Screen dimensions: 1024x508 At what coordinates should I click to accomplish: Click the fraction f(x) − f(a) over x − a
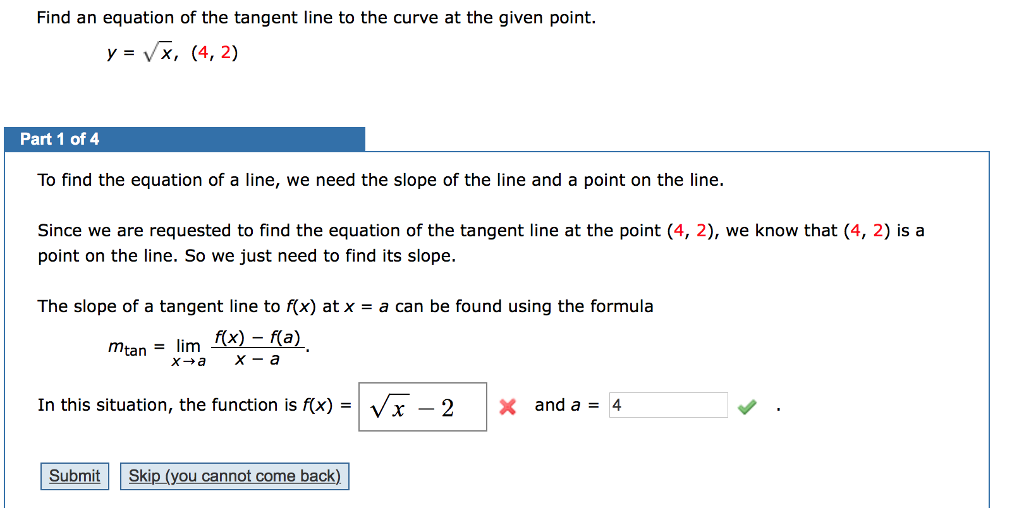(x=257, y=347)
